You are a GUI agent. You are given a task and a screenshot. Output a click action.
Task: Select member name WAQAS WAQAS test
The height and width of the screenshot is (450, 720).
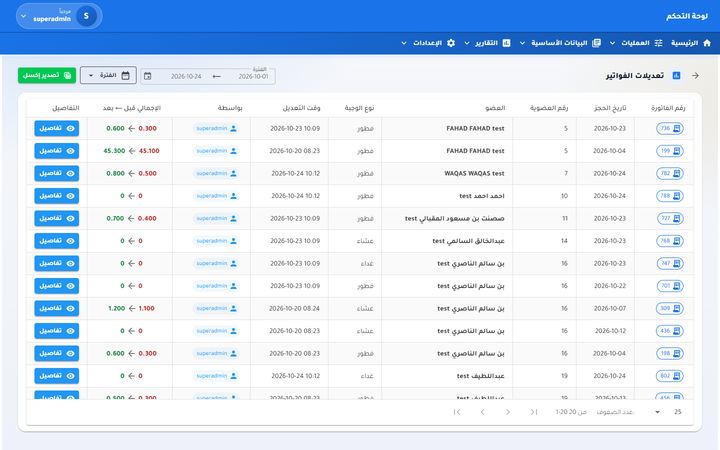474,173
